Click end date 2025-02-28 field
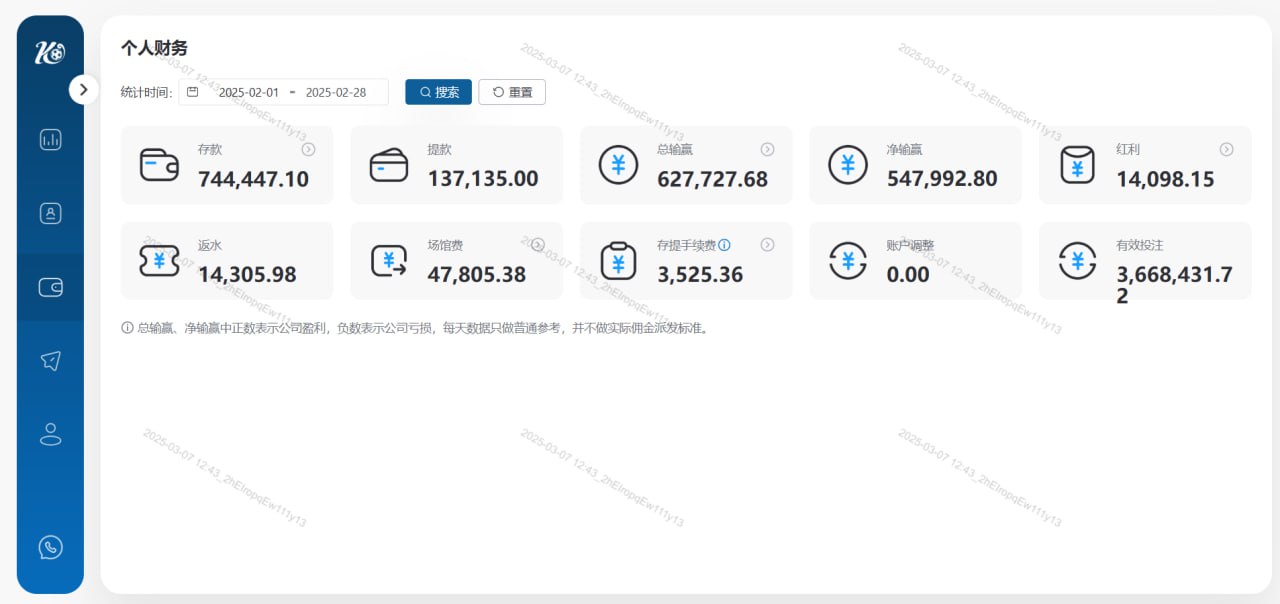1280x604 pixels. (335, 92)
